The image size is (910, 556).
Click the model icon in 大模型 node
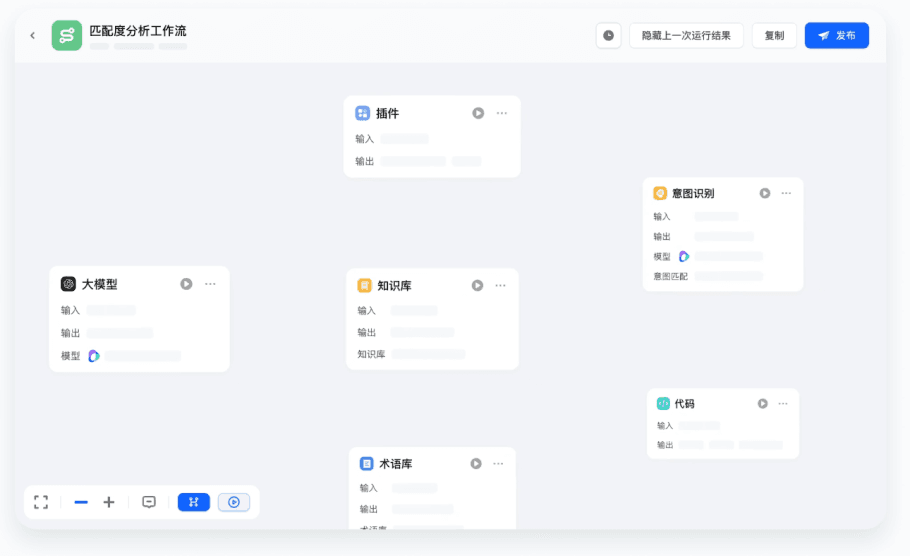click(93, 356)
